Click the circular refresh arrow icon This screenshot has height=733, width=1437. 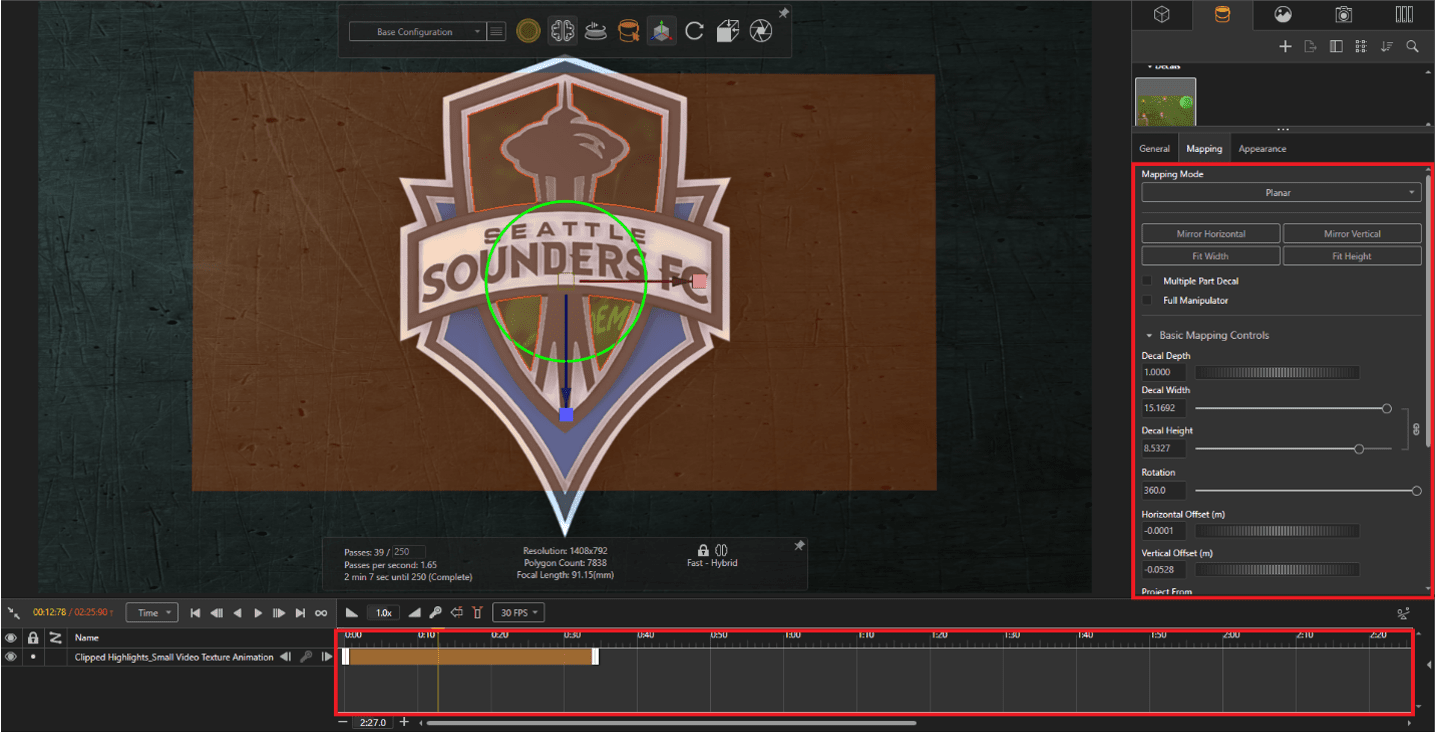694,32
